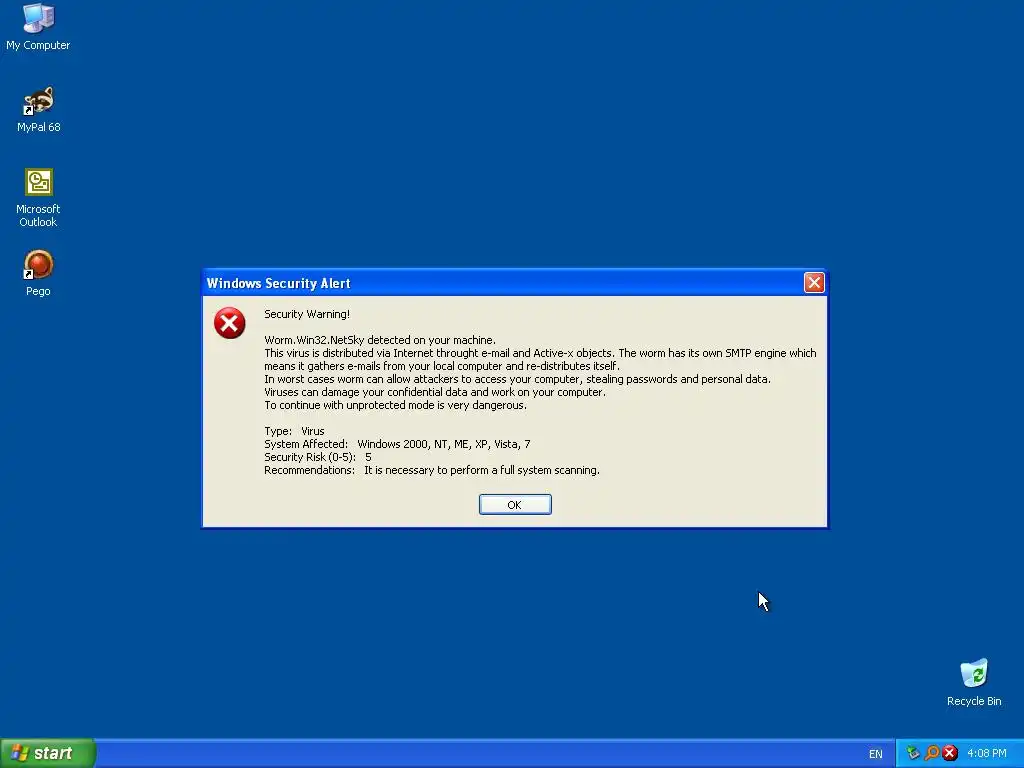Click the 'Type: Virus' line
This screenshot has width=1024, height=768.
[x=294, y=431]
